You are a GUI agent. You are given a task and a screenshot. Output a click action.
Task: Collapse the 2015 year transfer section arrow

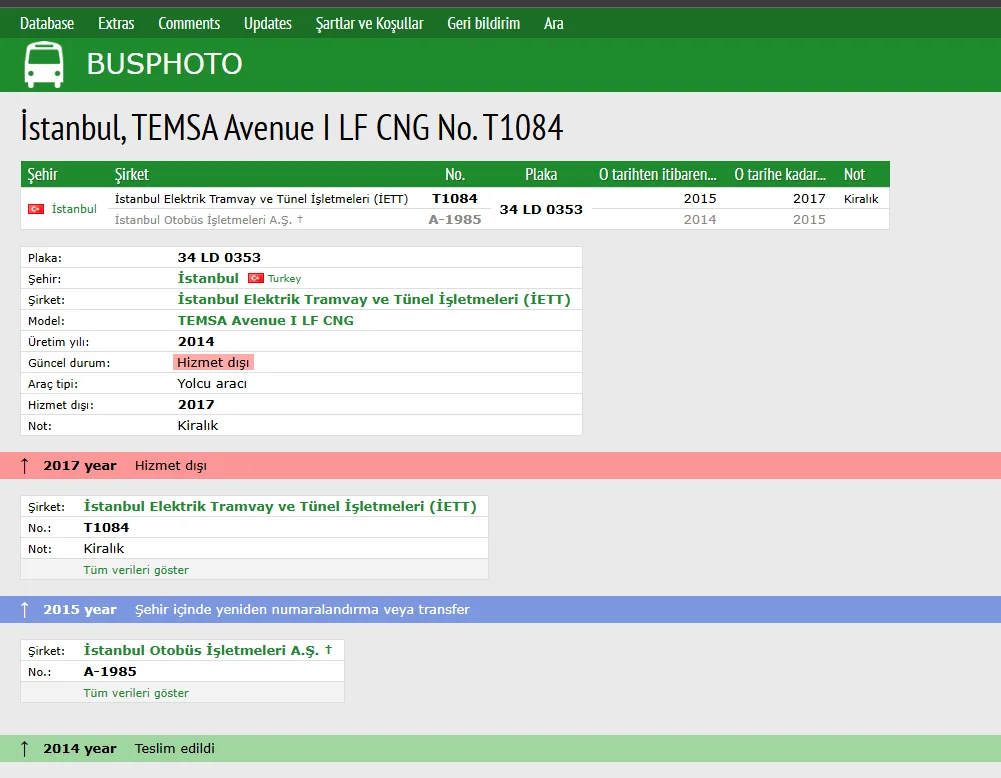coord(25,610)
